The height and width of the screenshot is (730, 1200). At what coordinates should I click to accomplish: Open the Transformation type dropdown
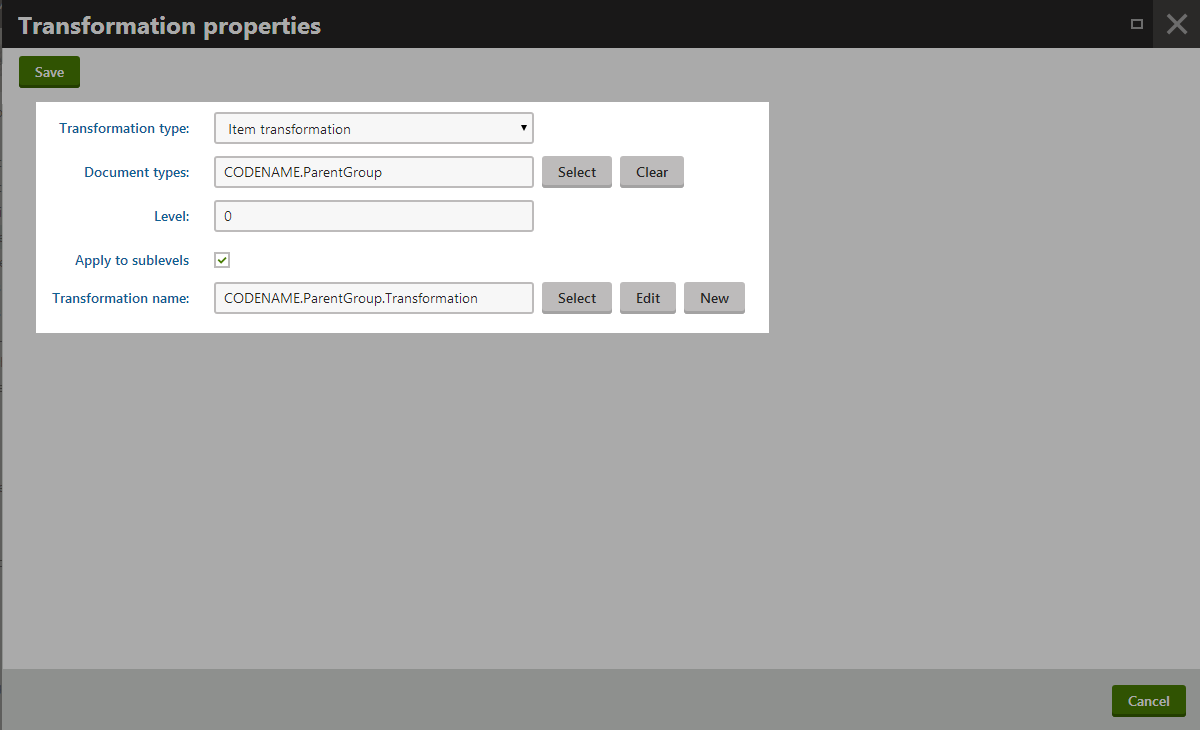(x=374, y=129)
